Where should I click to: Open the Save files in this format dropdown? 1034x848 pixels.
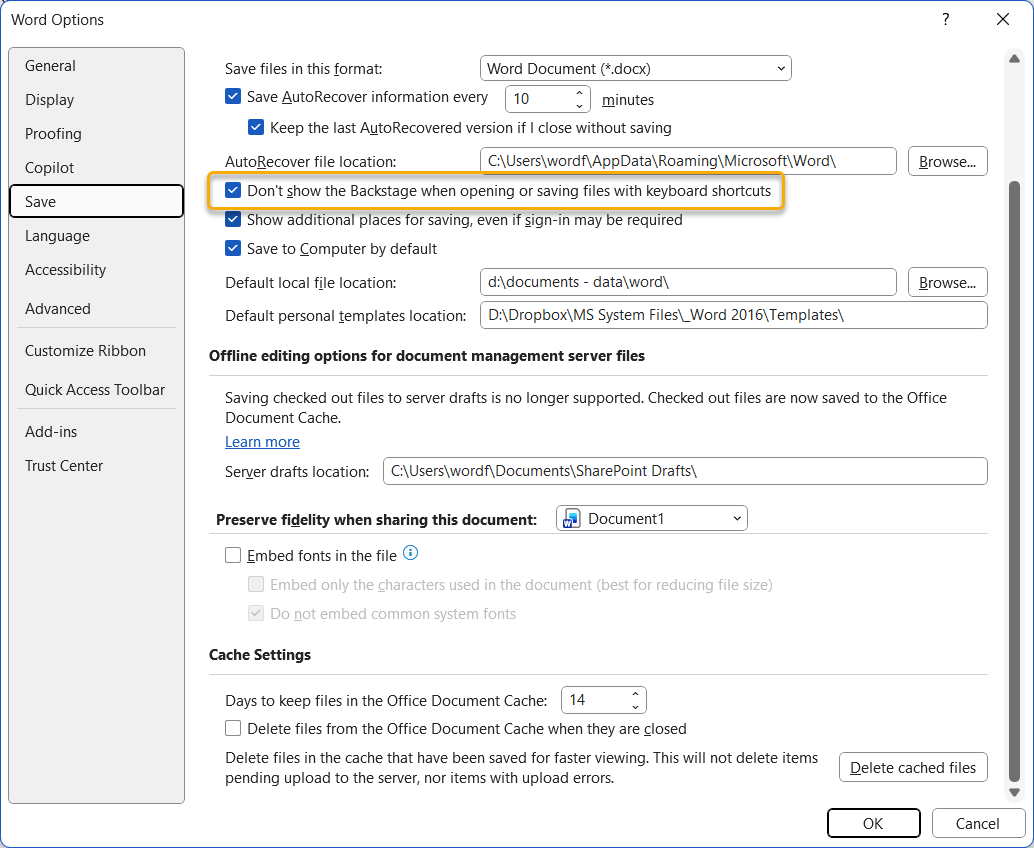(636, 69)
